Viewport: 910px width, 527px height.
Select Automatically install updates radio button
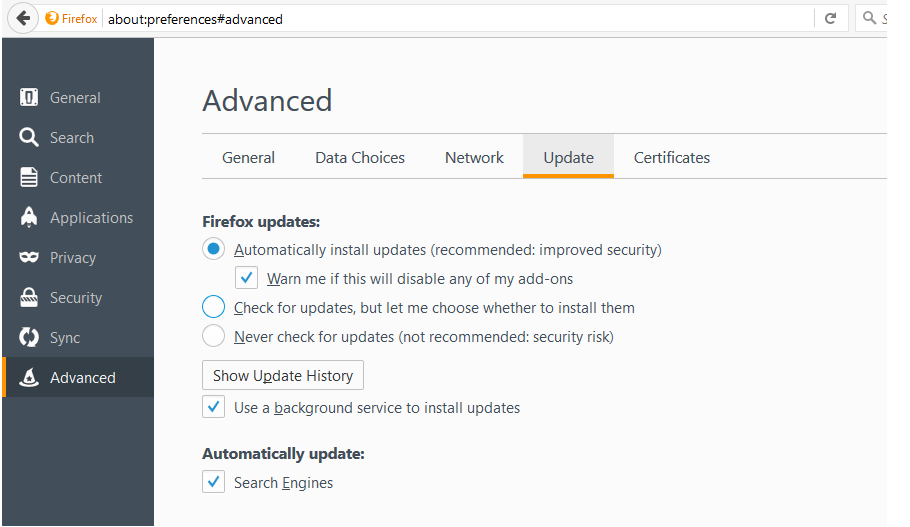click(x=214, y=249)
